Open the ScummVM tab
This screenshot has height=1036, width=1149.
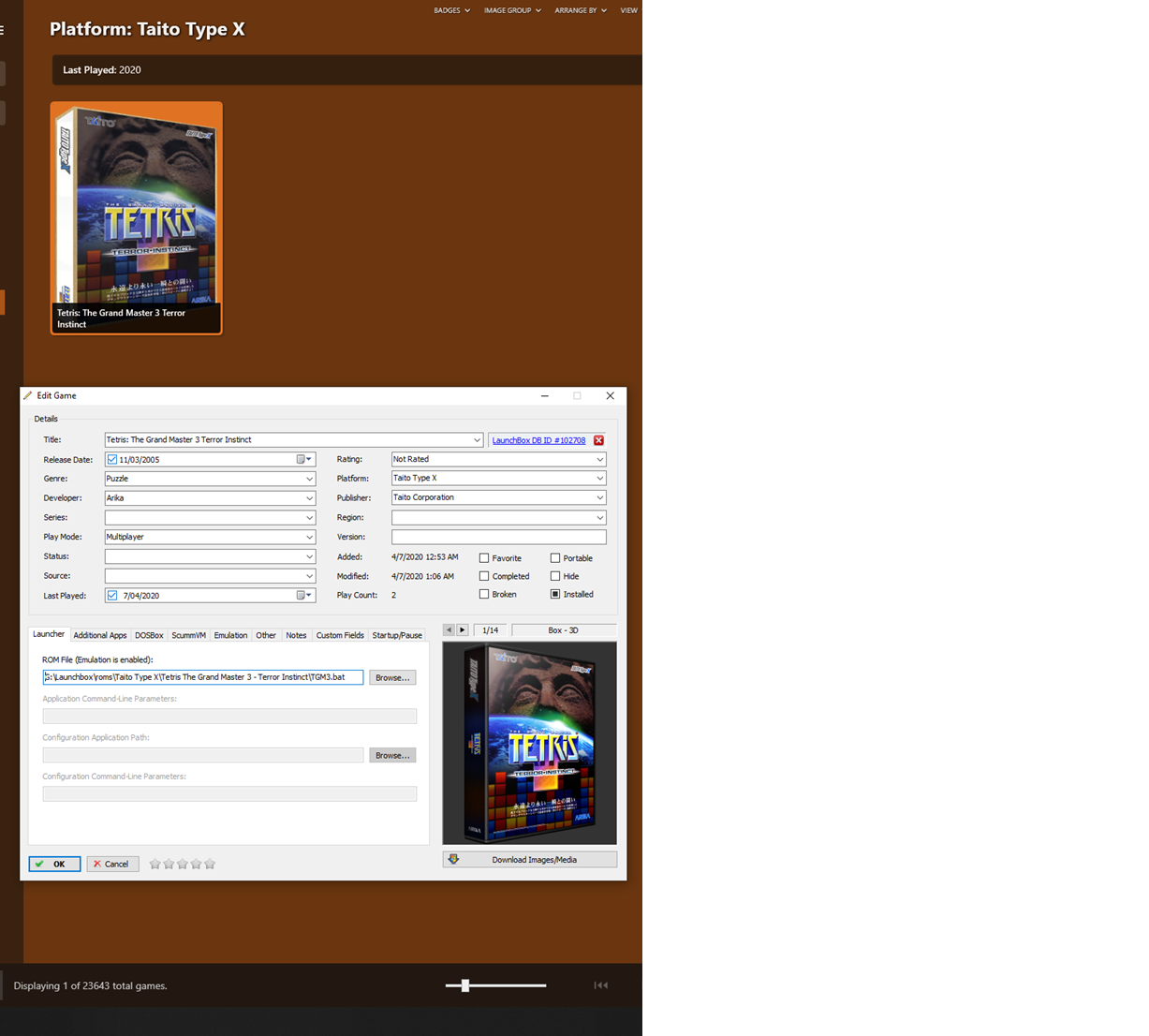188,635
